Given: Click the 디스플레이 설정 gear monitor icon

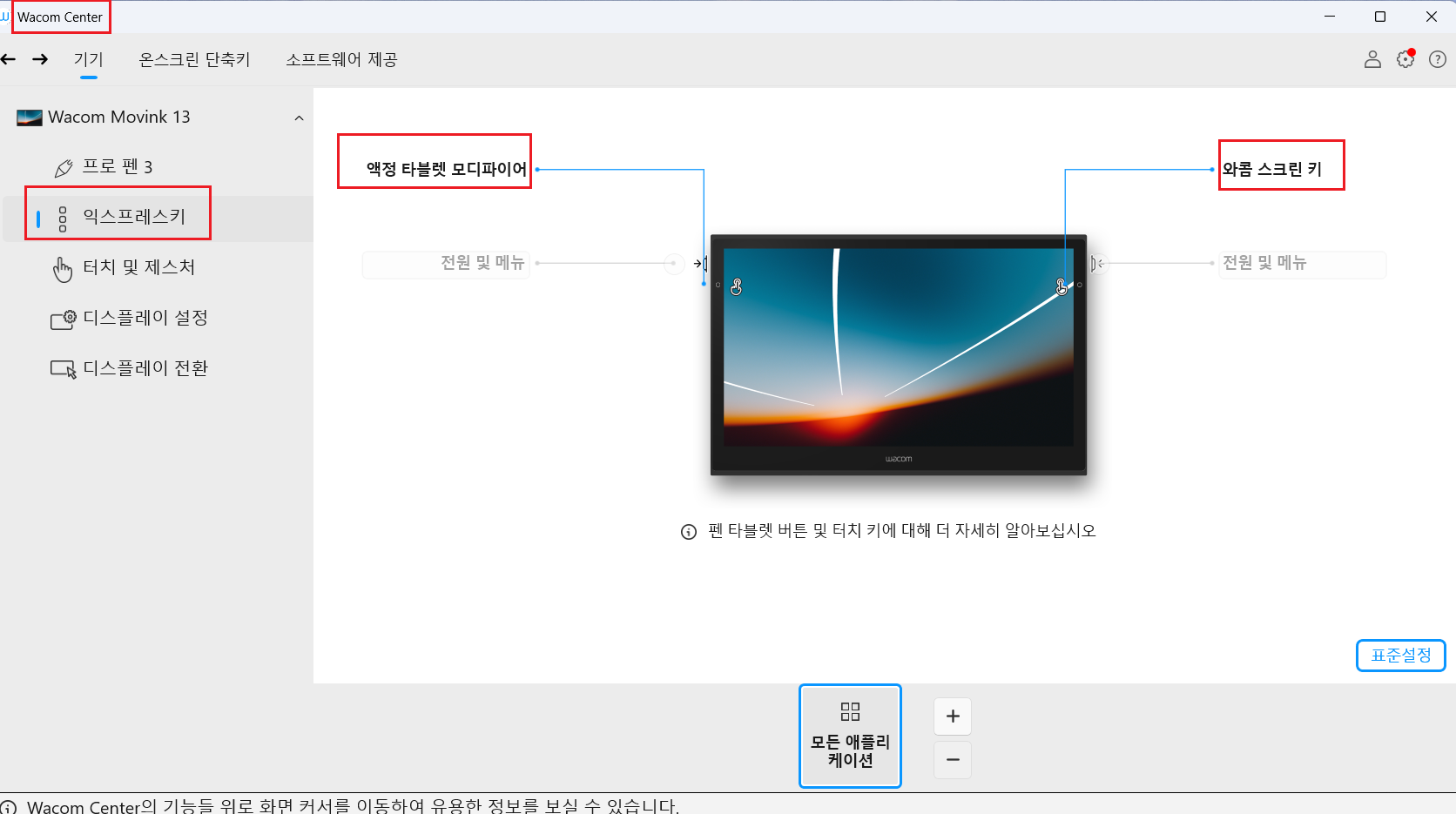Looking at the screenshot, I should 63,320.
